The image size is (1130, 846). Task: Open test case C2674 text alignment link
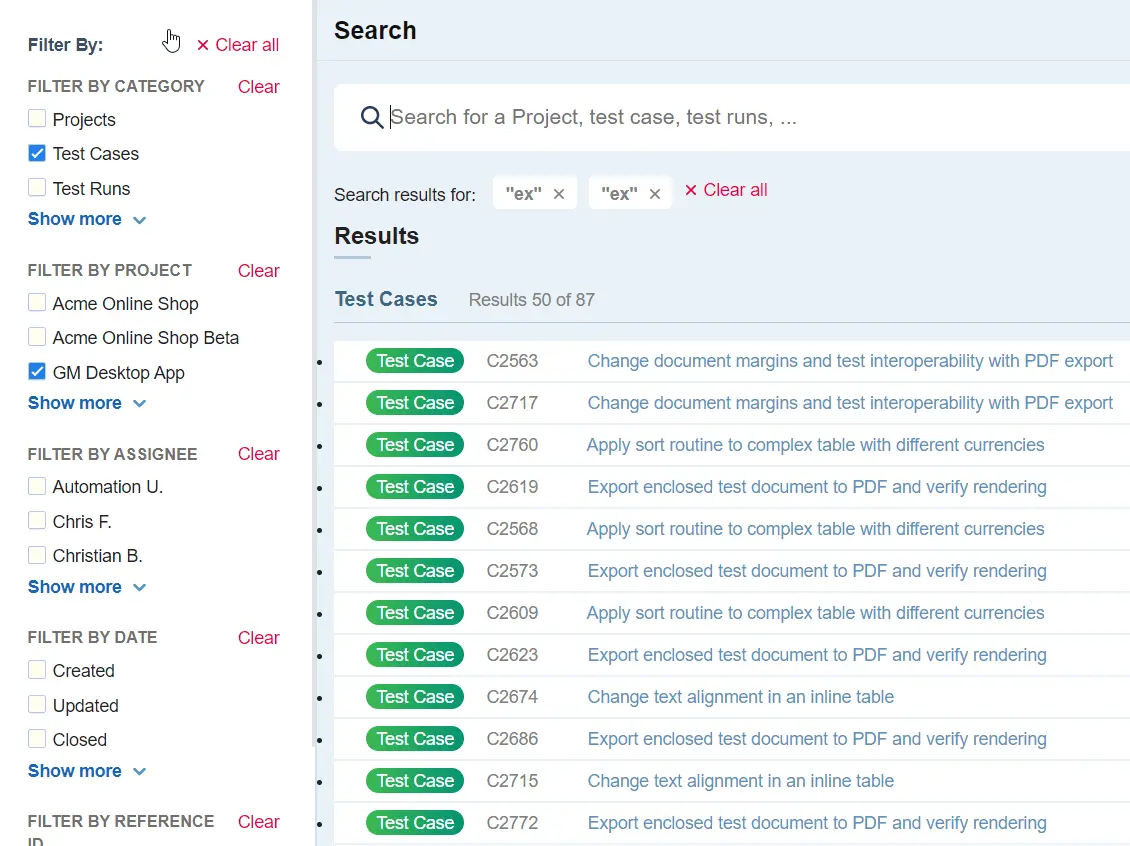tap(740, 697)
